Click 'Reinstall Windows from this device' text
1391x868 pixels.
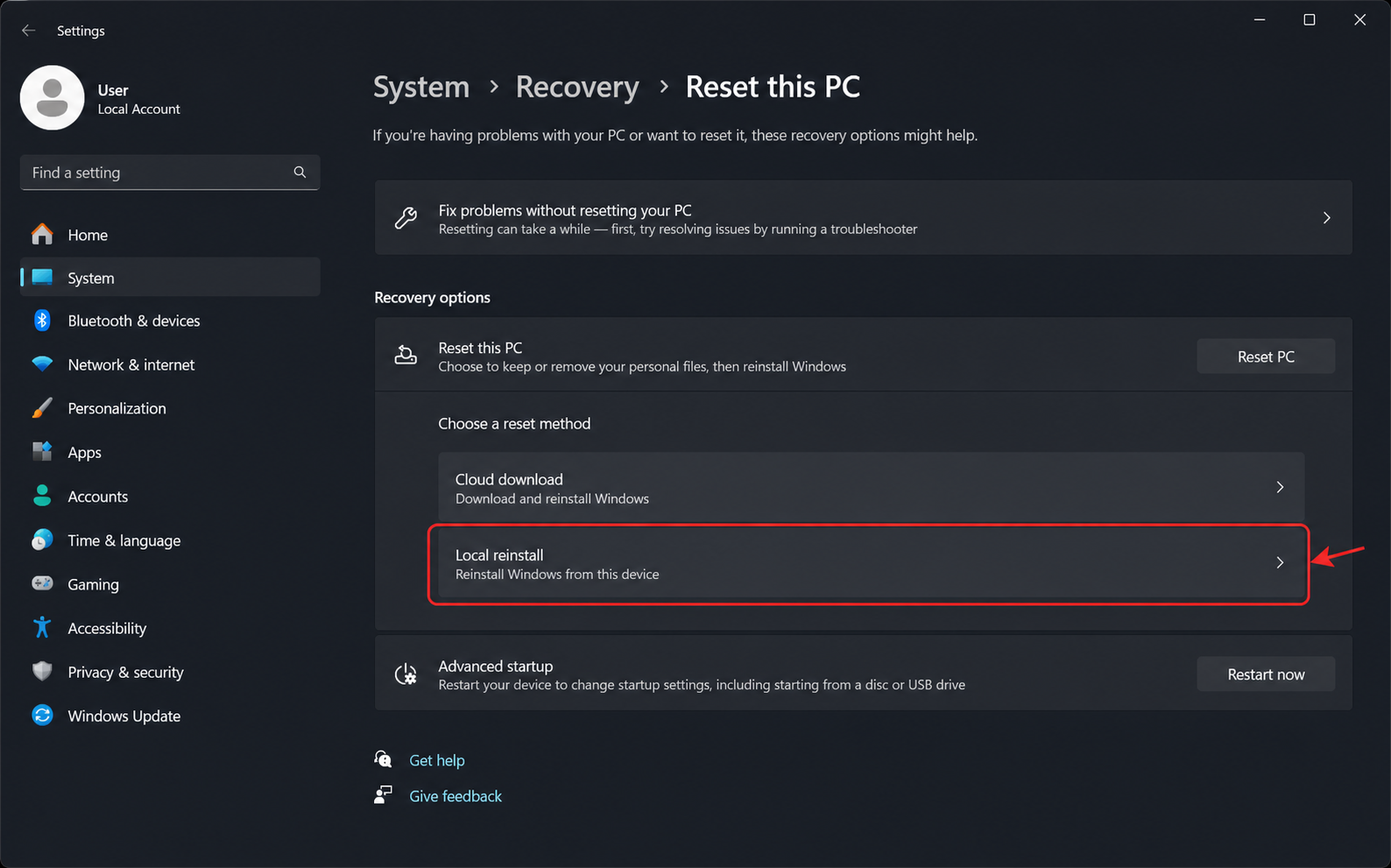tap(557, 574)
